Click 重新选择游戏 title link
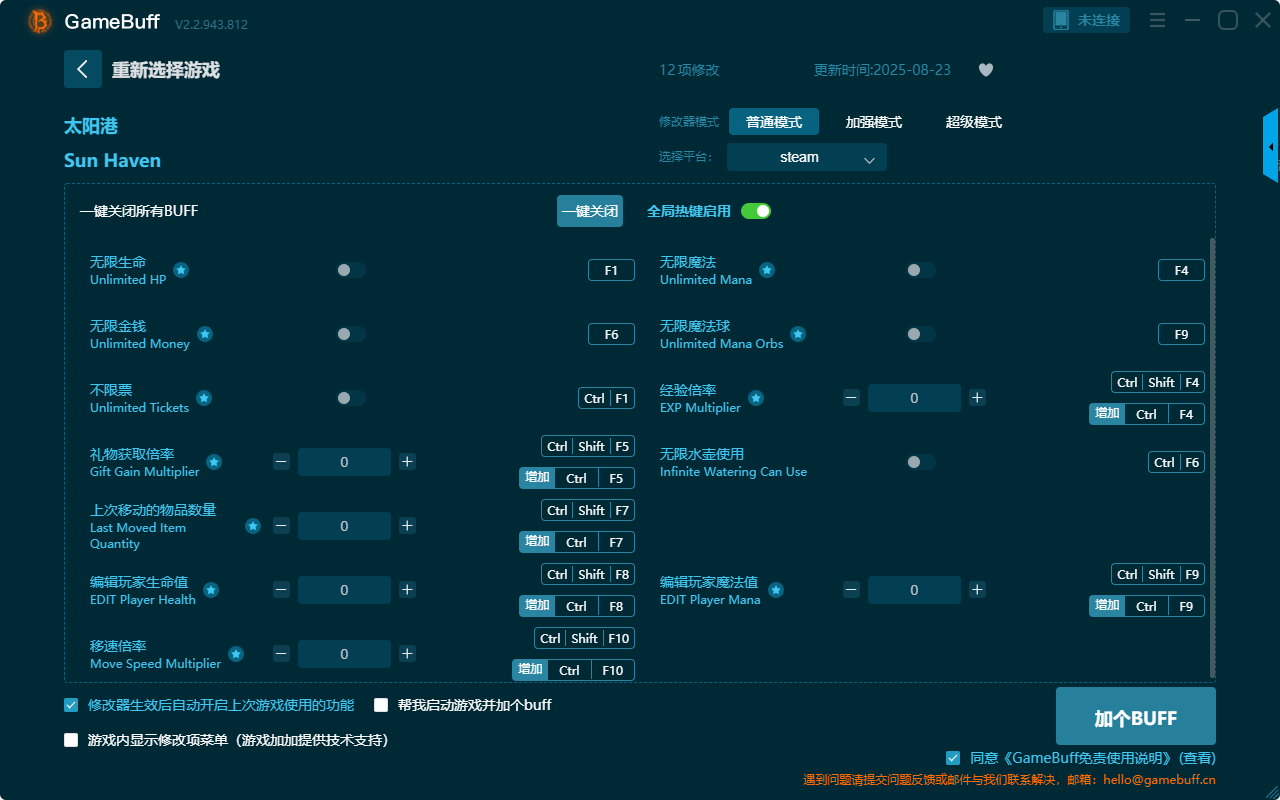The height and width of the screenshot is (800, 1280). [166, 70]
